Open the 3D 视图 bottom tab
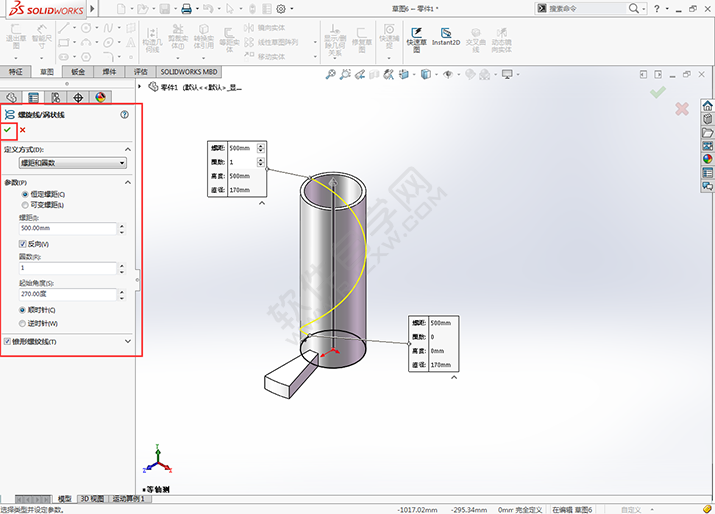Screen dimensions: 715x514 click(91, 498)
